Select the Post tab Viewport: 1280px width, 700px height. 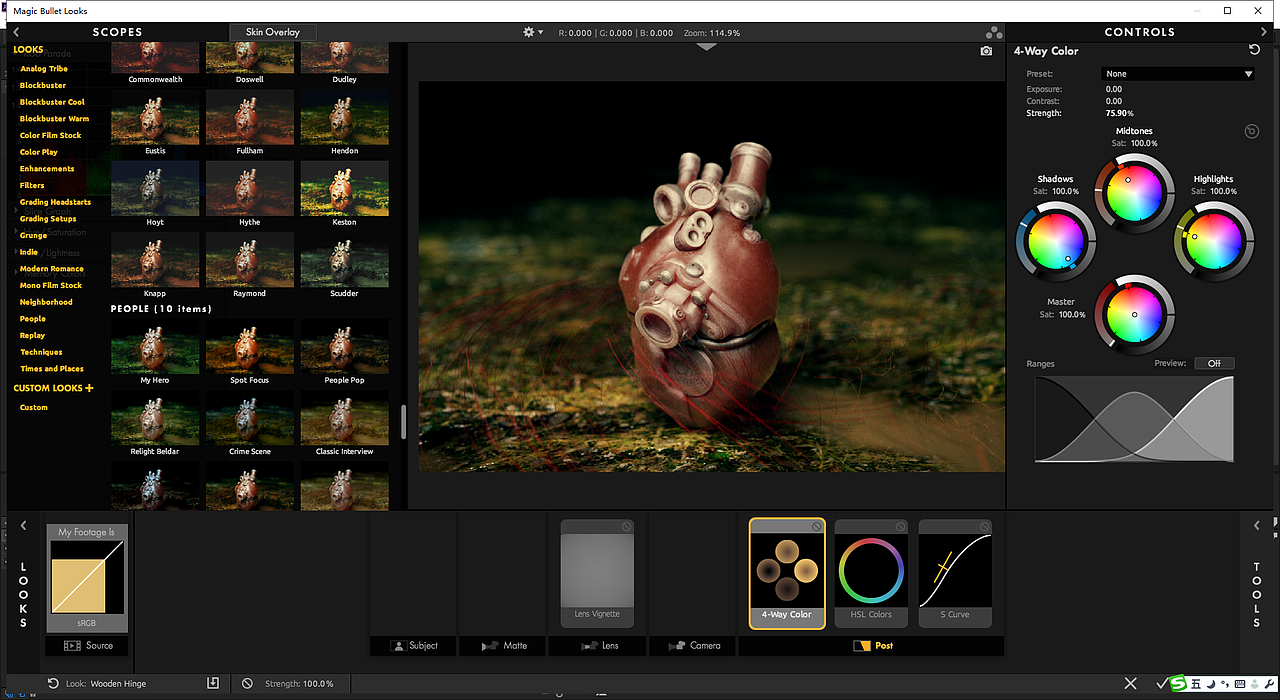(871, 646)
